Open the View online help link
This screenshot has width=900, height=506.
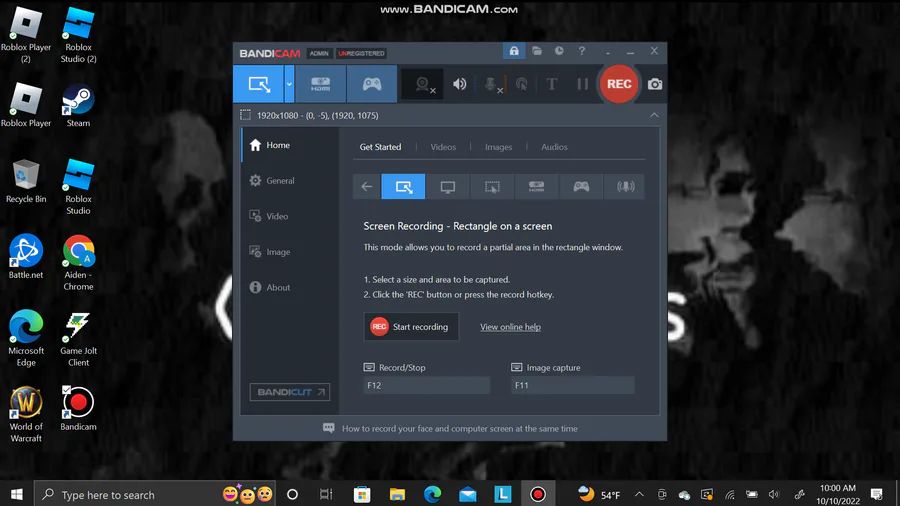coord(510,327)
